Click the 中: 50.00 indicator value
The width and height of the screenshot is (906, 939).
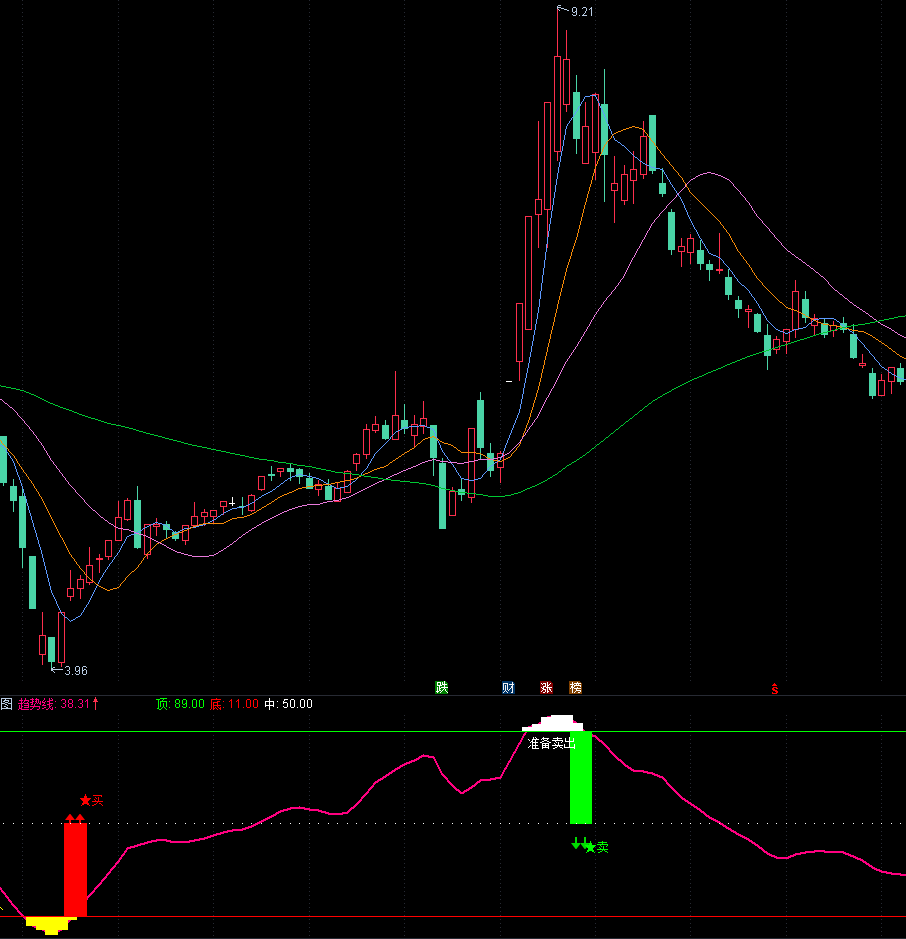[x=288, y=704]
